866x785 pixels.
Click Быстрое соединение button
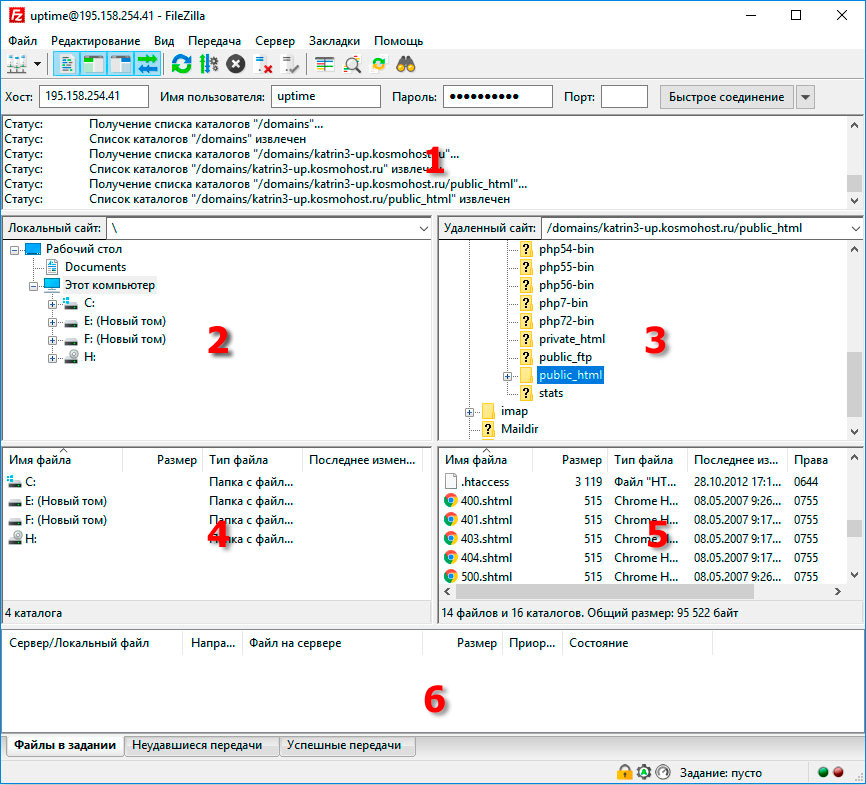click(726, 97)
